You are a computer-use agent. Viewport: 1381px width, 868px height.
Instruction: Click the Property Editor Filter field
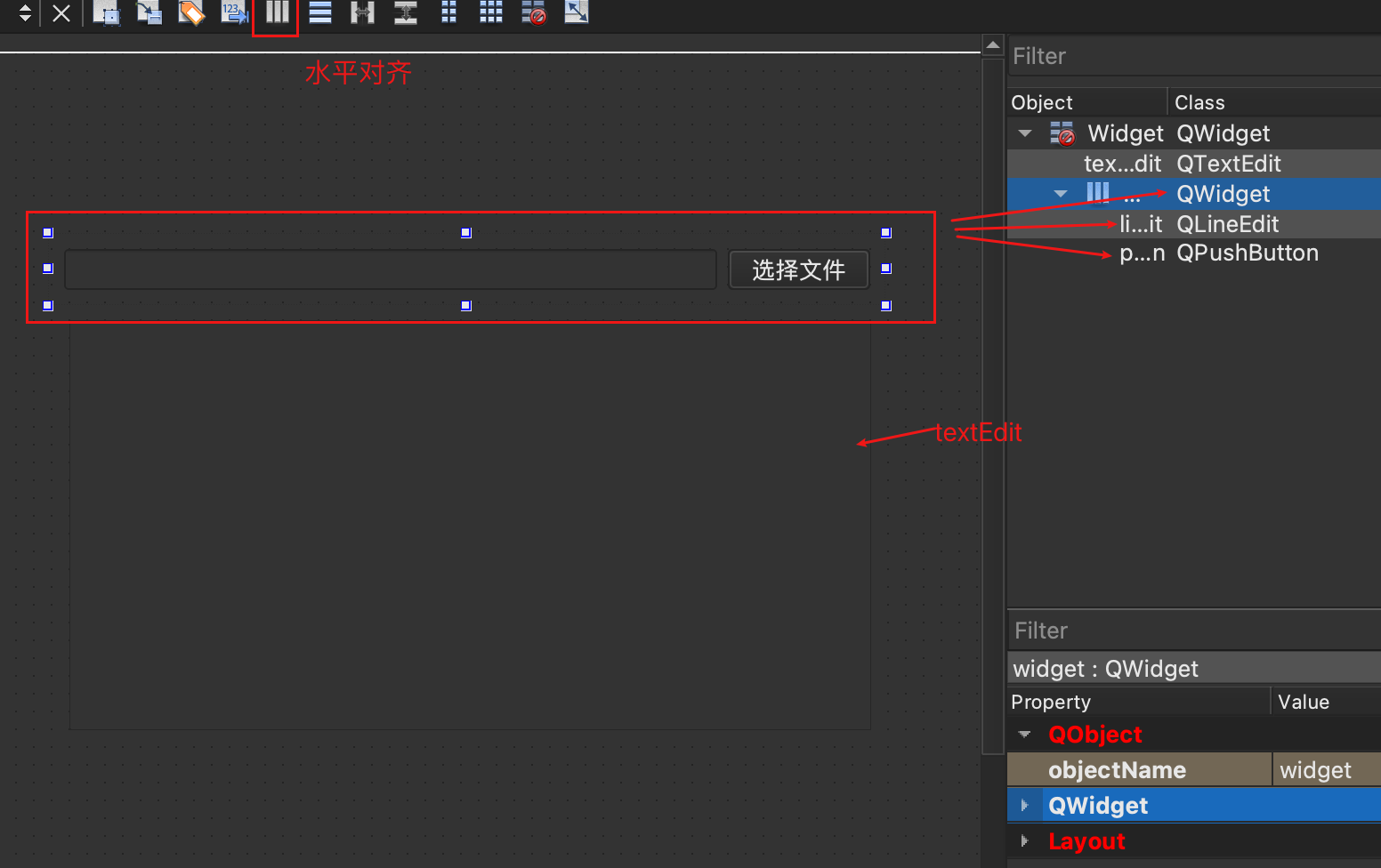click(1194, 631)
